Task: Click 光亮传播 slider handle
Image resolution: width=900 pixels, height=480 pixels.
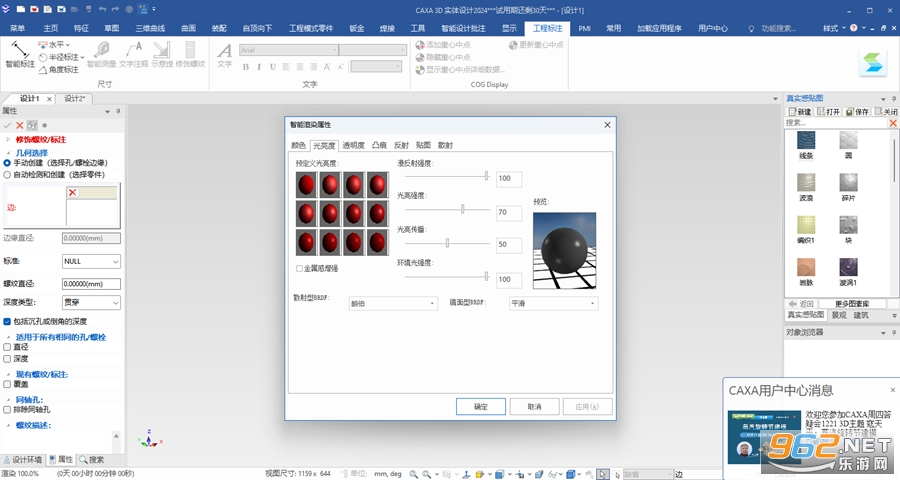Action: pyautogui.click(x=447, y=243)
